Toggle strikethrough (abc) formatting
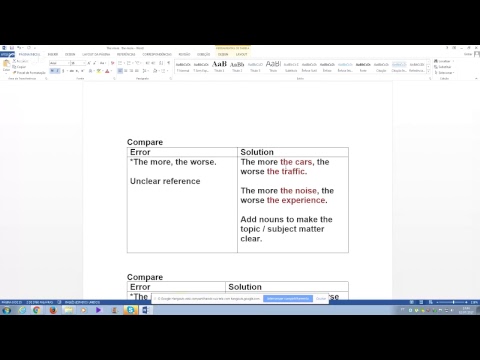480x360 pixels. click(x=71, y=71)
